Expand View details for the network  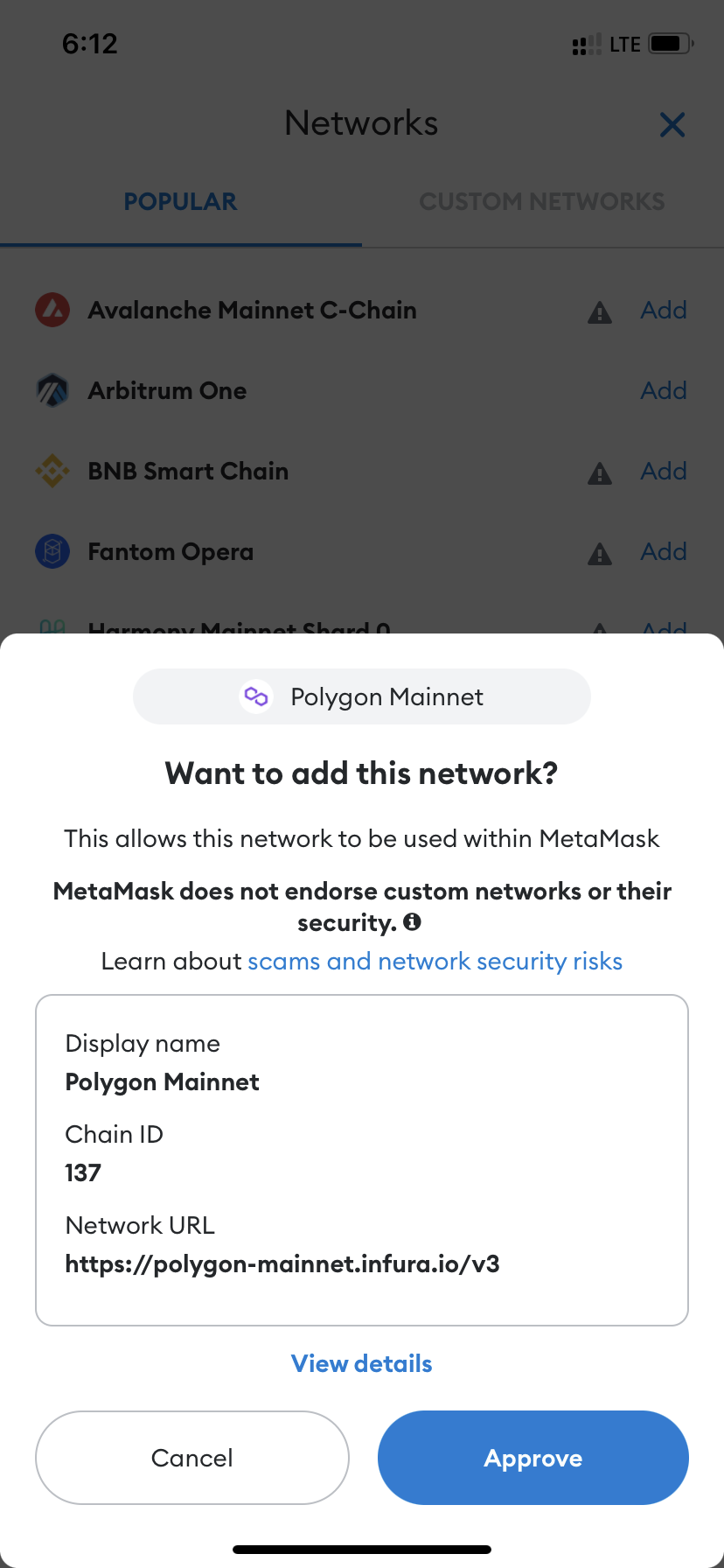[362, 1363]
